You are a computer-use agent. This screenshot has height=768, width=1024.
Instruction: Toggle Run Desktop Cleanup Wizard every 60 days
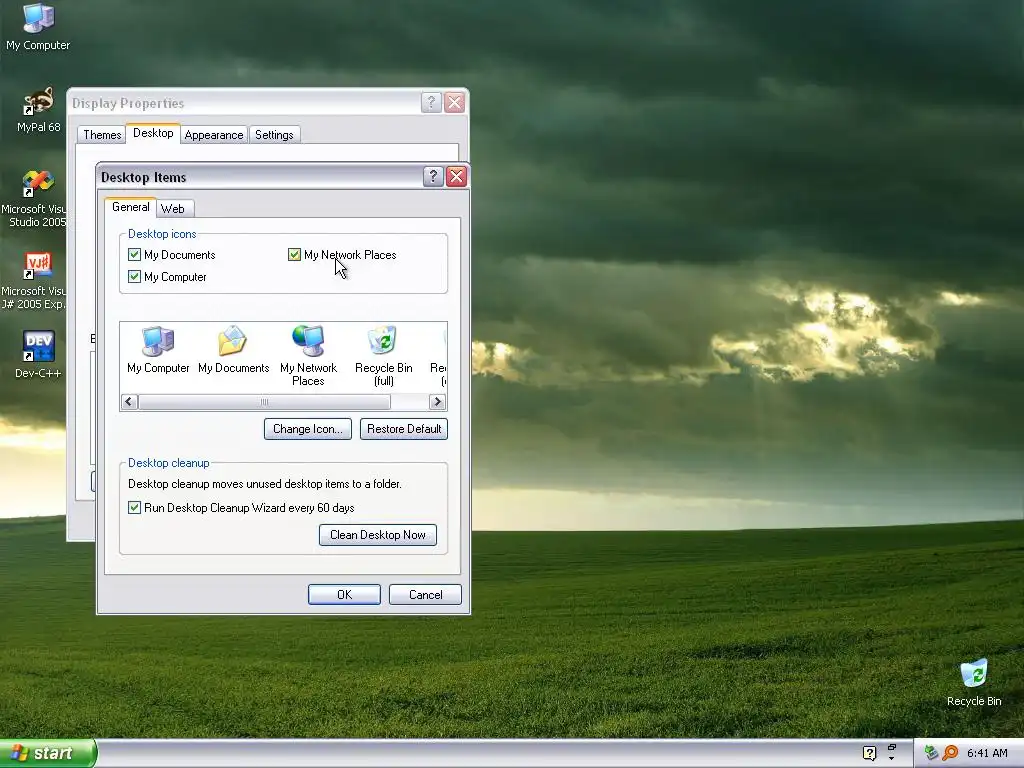coord(135,507)
